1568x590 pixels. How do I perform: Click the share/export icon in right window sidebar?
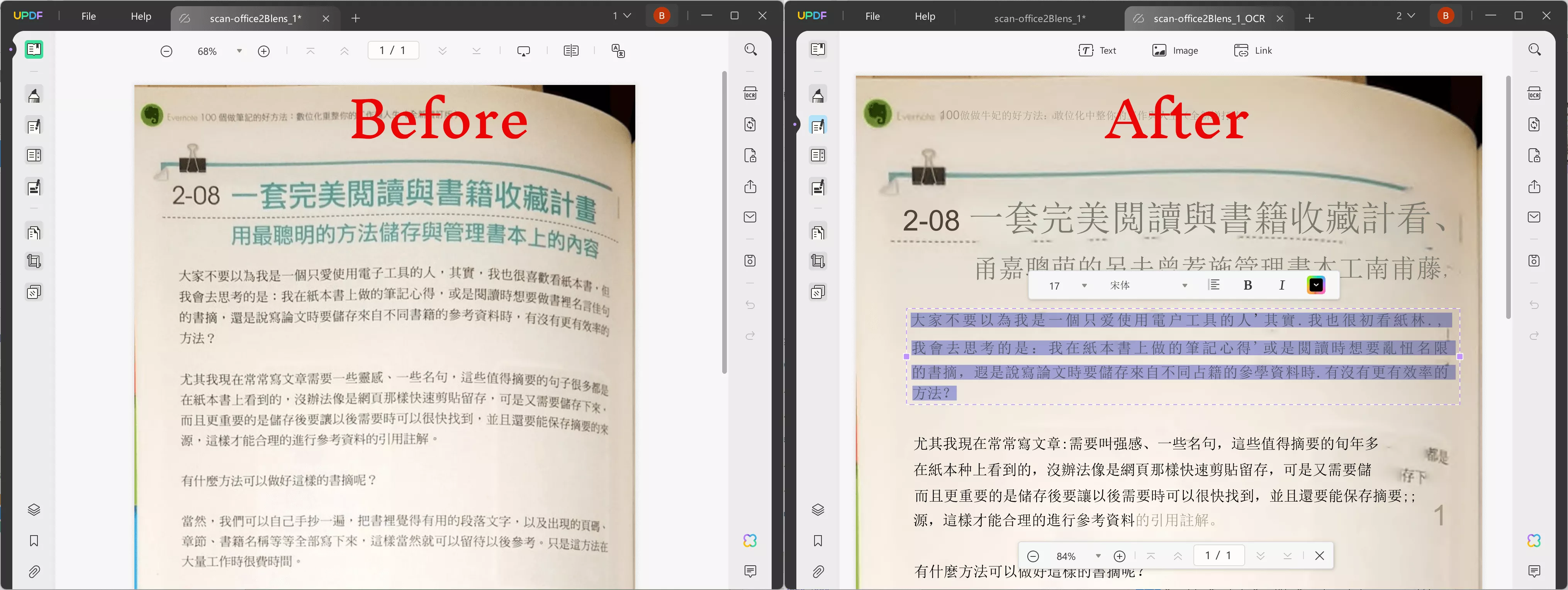1534,187
